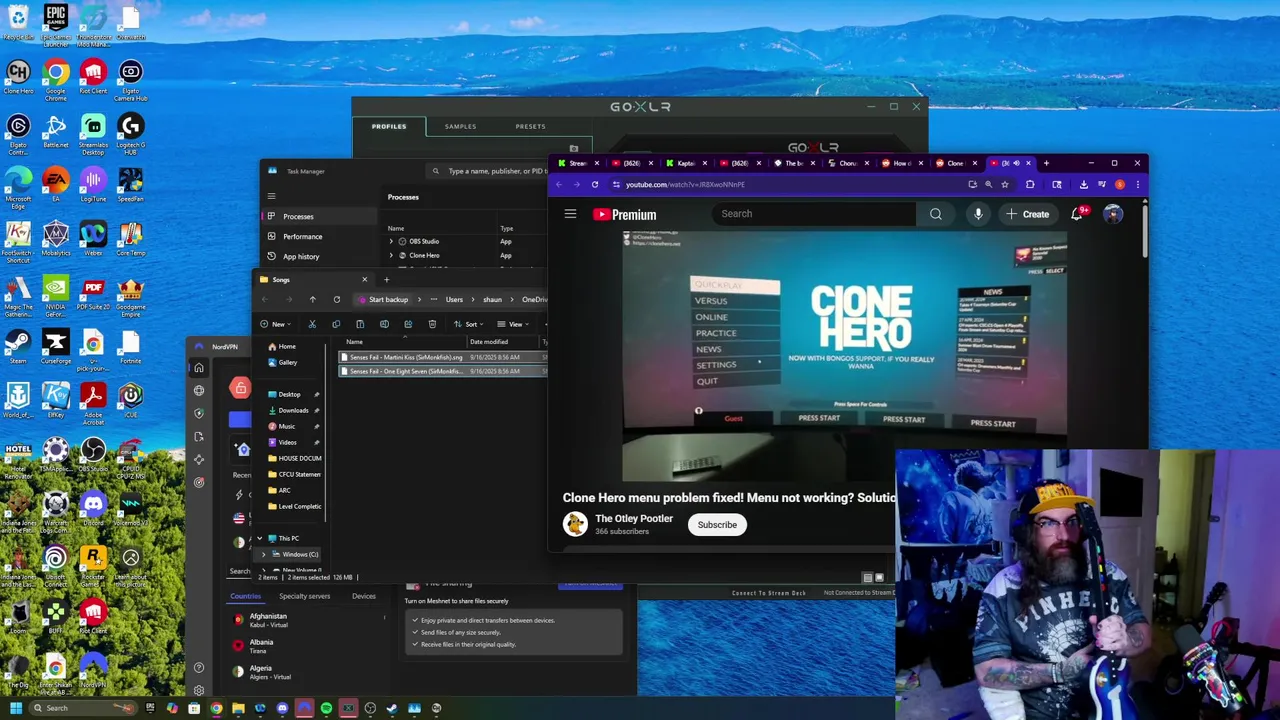Go up one folder in File Explorer

(312, 299)
